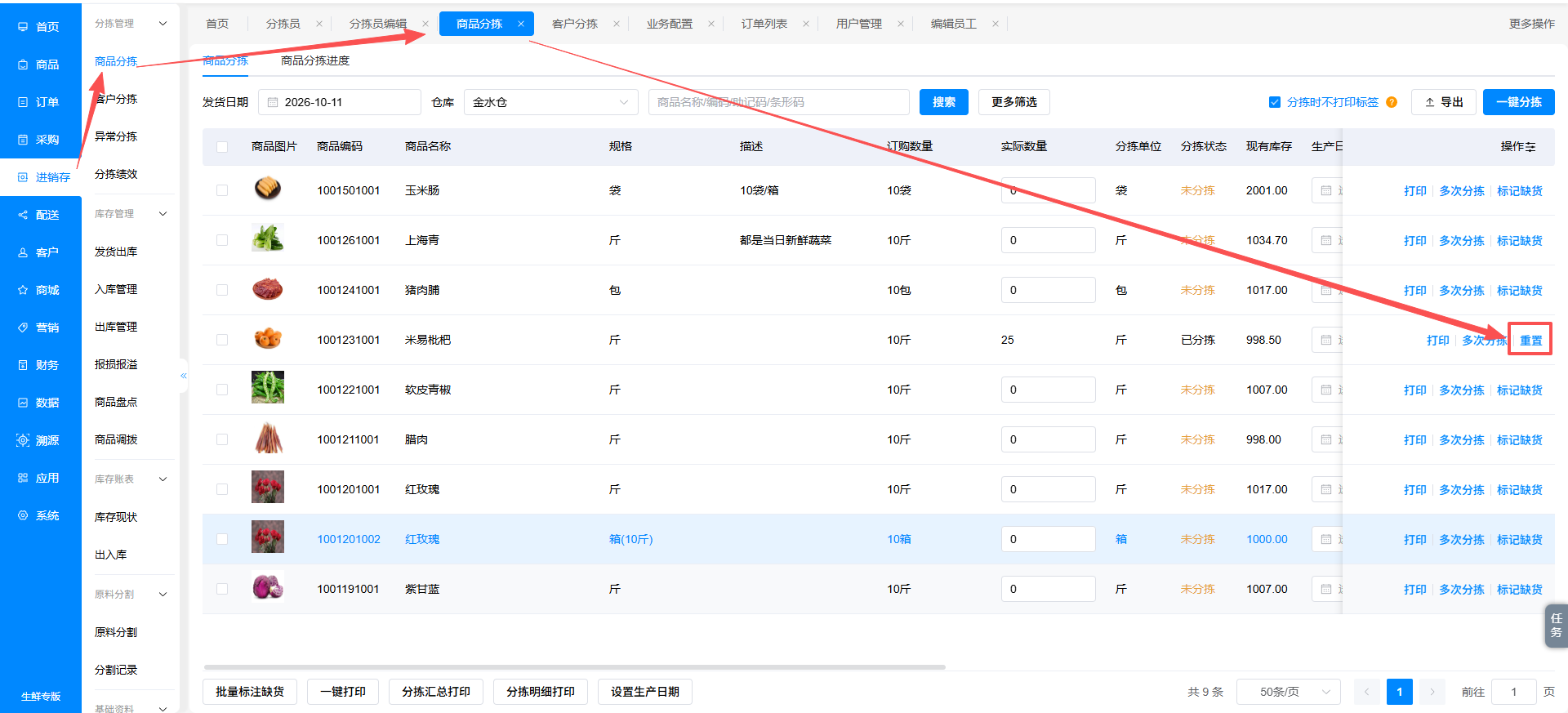The width and height of the screenshot is (1568, 713).
Task: Check the 上海青 row checkbox
Action: click(x=222, y=240)
